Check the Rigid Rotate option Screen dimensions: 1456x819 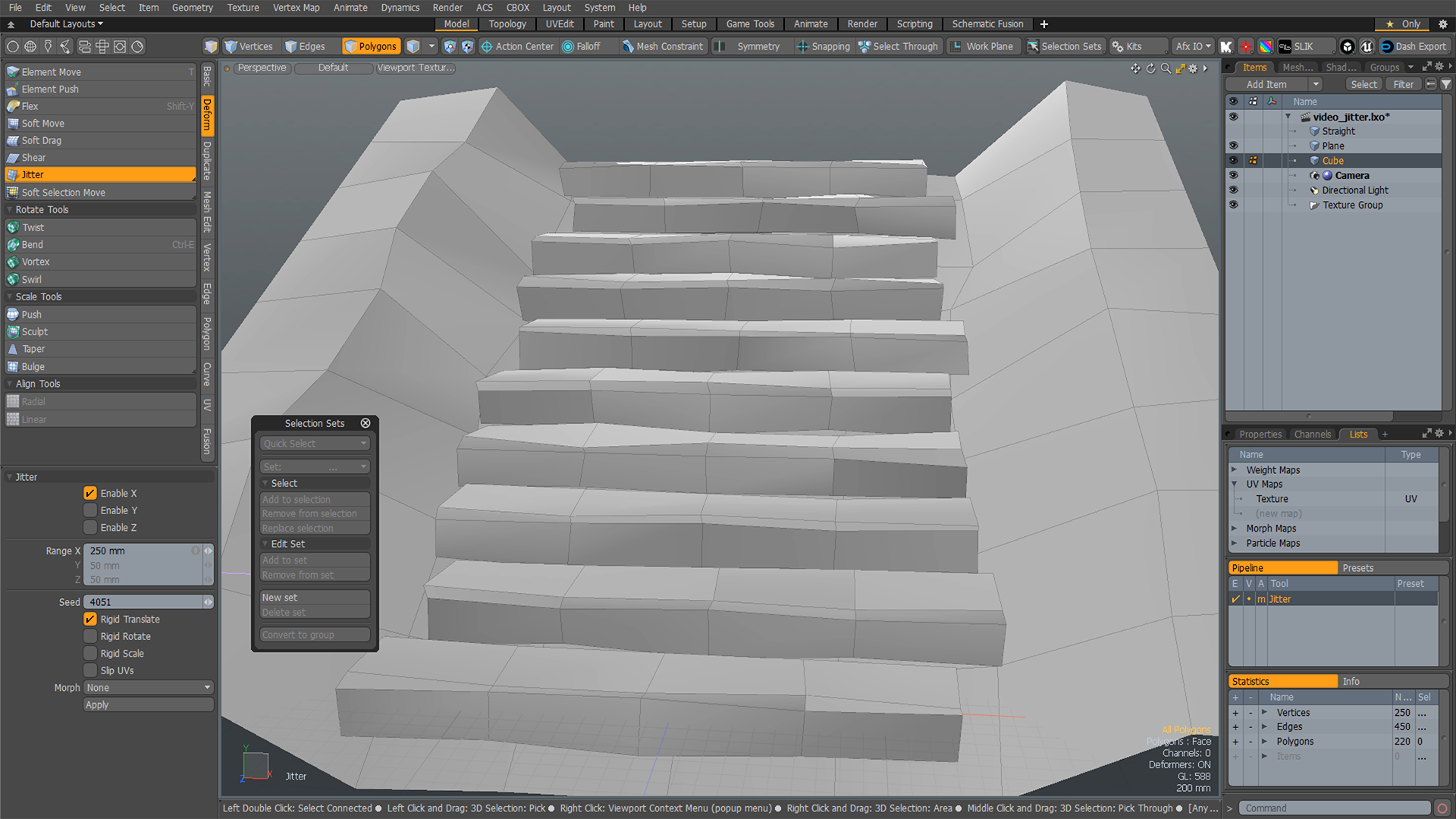[x=91, y=636]
